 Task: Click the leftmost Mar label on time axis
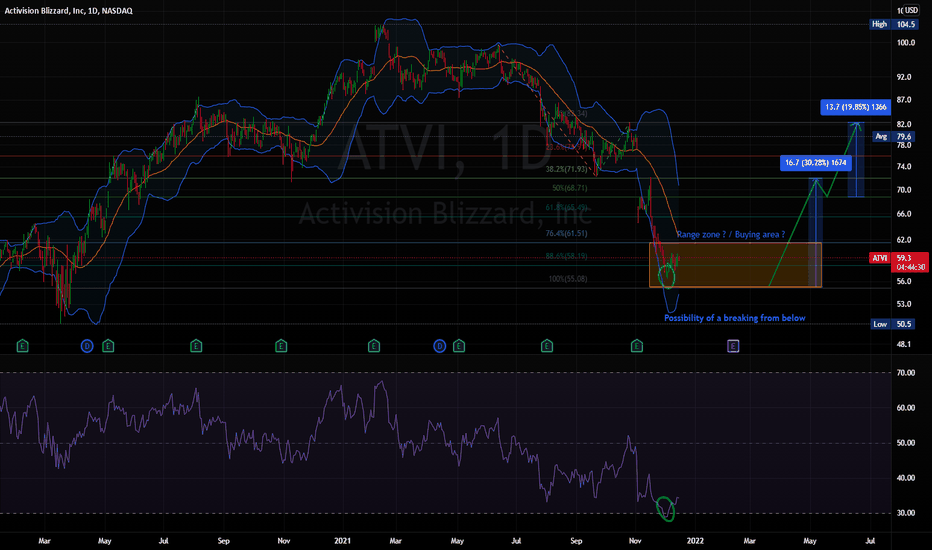45,541
